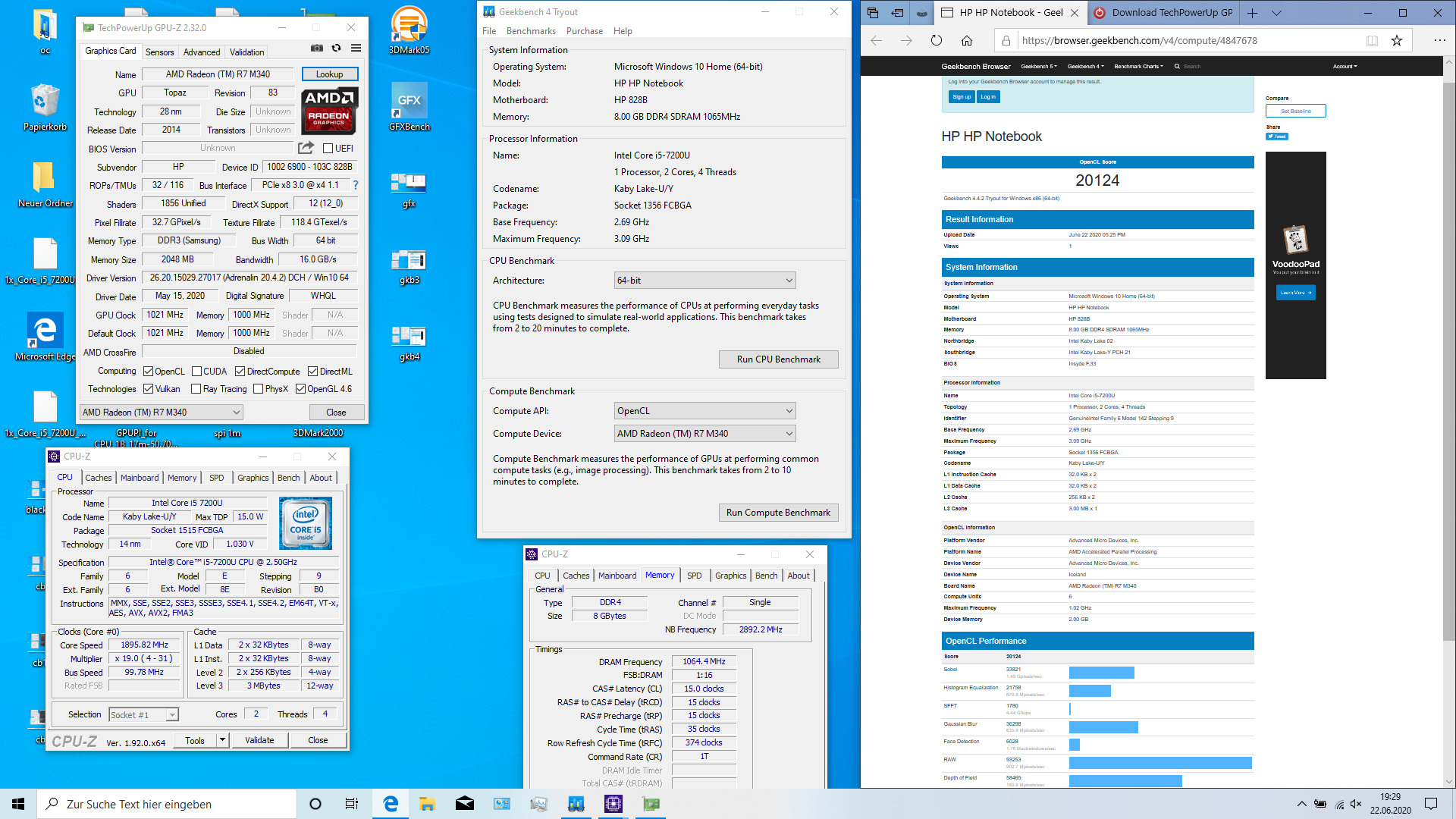Open Edge settings and more menu
The height and width of the screenshot is (819, 1456).
1439,41
